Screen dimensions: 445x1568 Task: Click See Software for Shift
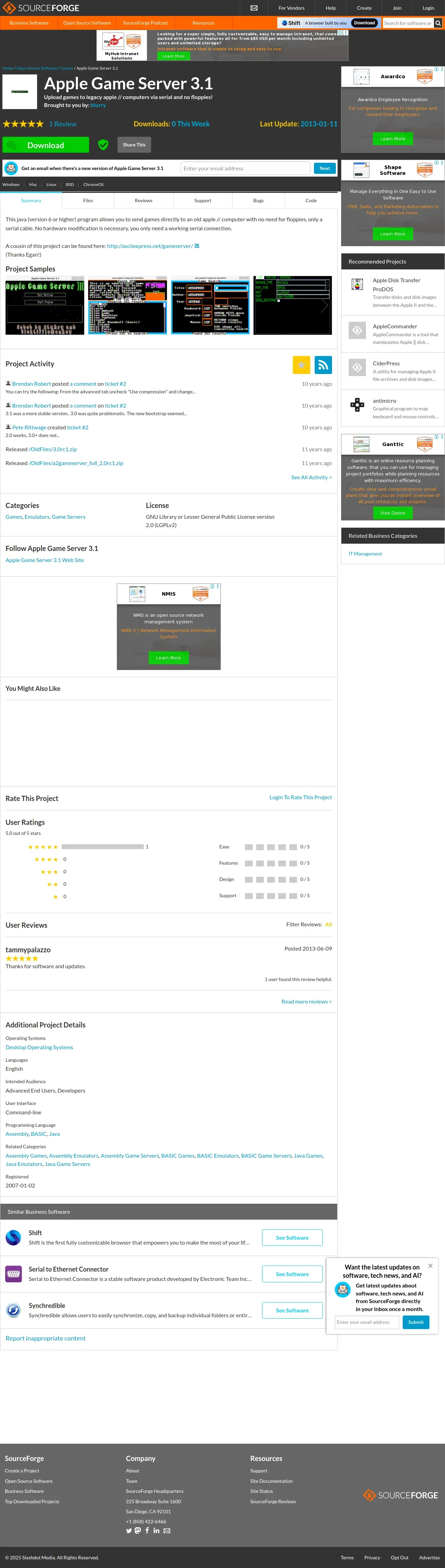[x=292, y=1238]
